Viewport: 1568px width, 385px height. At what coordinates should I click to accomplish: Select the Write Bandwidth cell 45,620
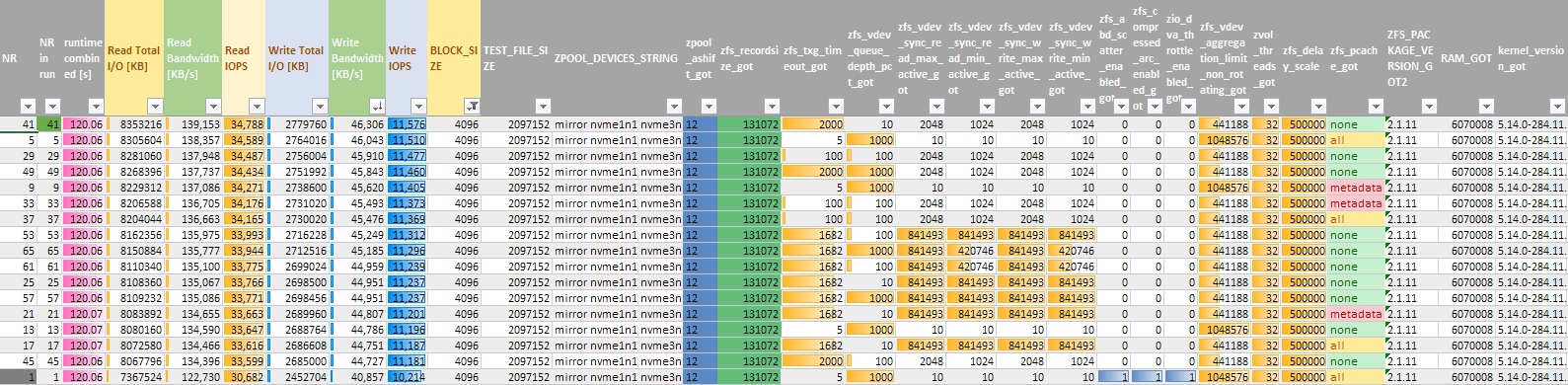coord(357,188)
